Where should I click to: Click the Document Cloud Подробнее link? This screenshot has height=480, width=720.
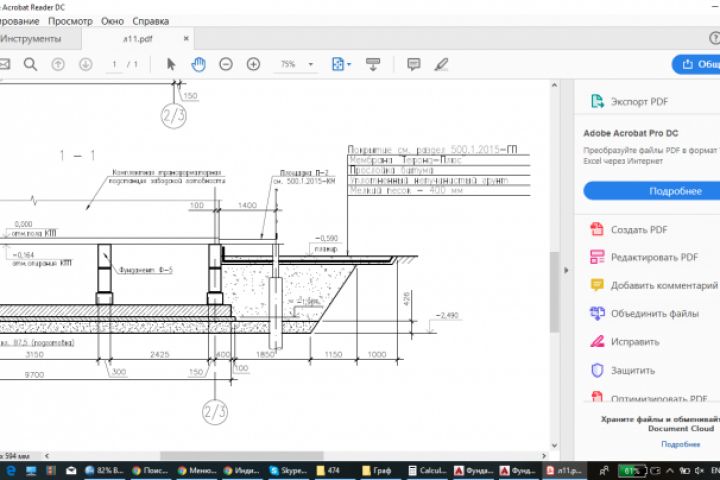click(x=679, y=443)
